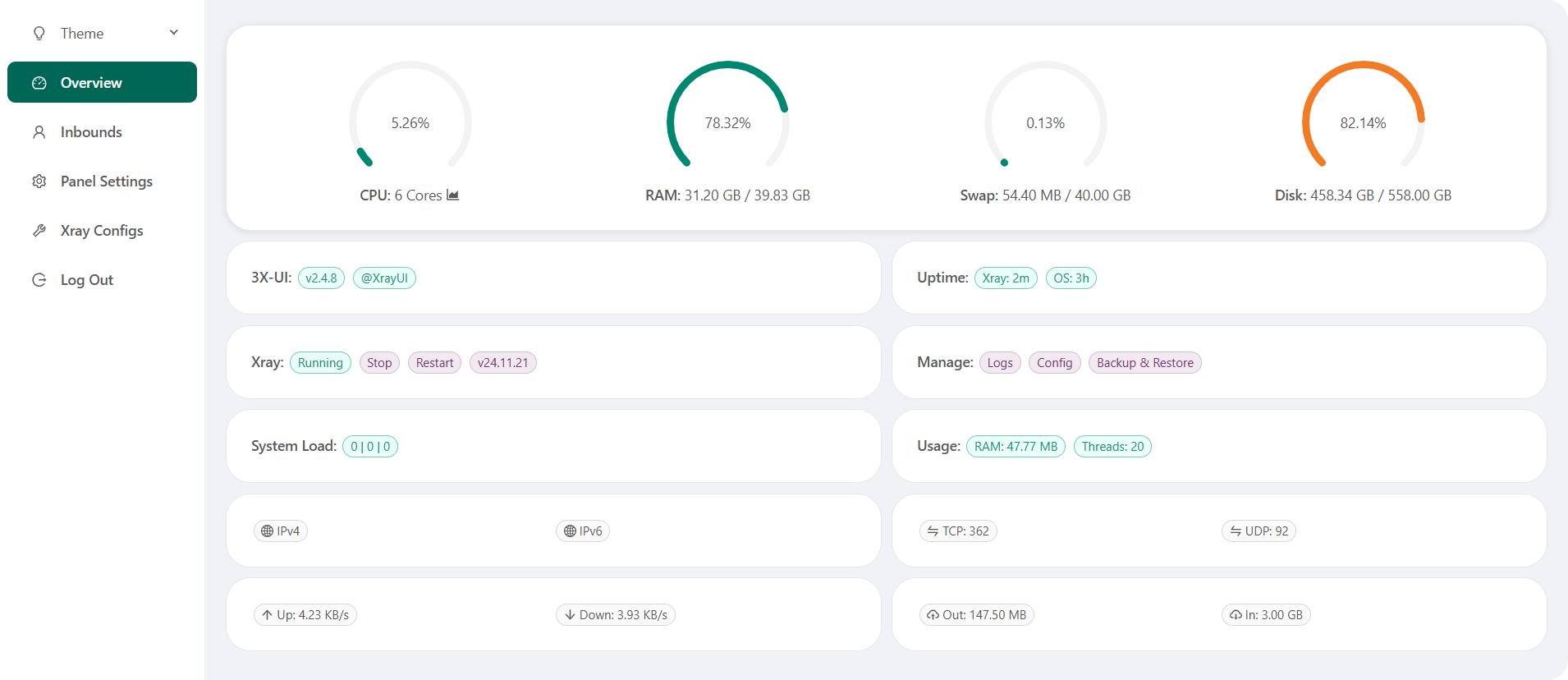Image resolution: width=1568 pixels, height=680 pixels.
Task: Open the Logs under Manage
Action: pyautogui.click(x=1000, y=363)
